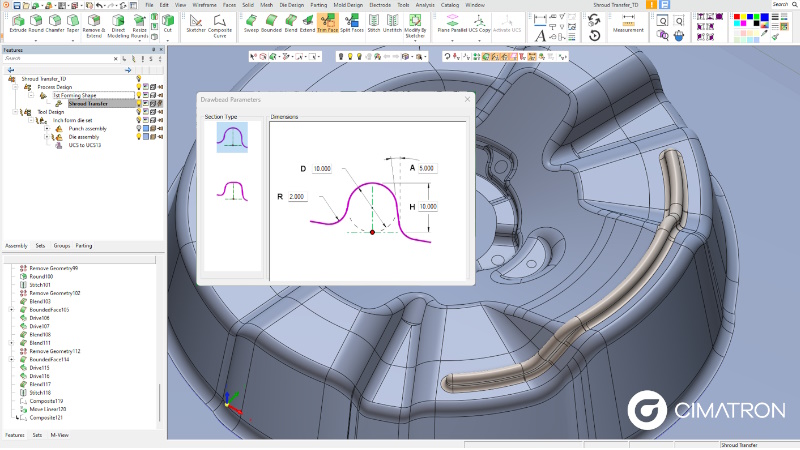Select the Extend face tool
The image size is (800, 450).
pyautogui.click(x=307, y=23)
